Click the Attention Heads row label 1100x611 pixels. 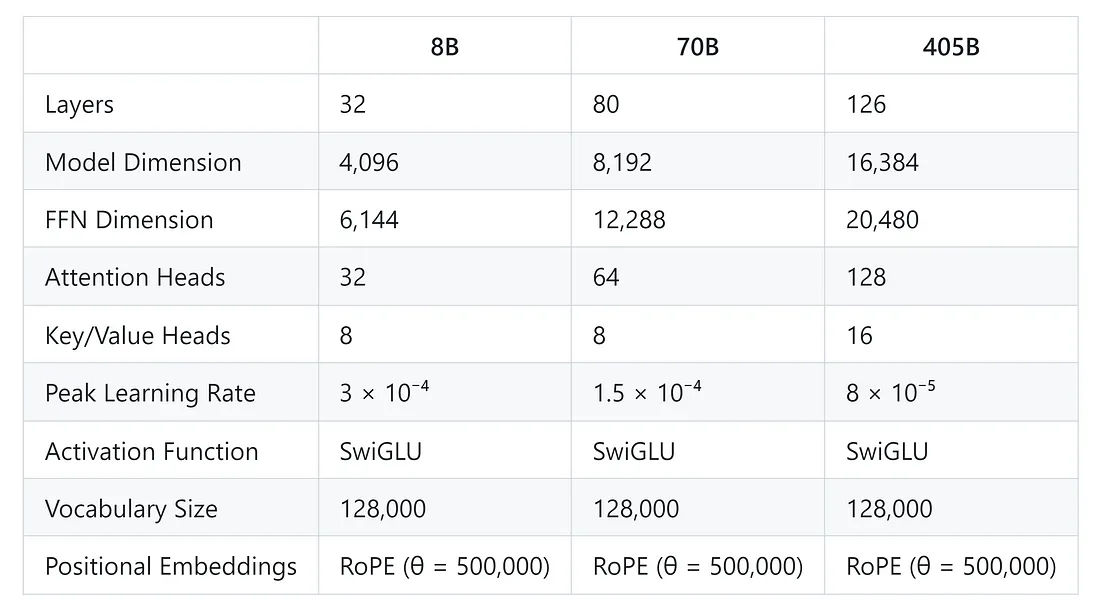(135, 278)
